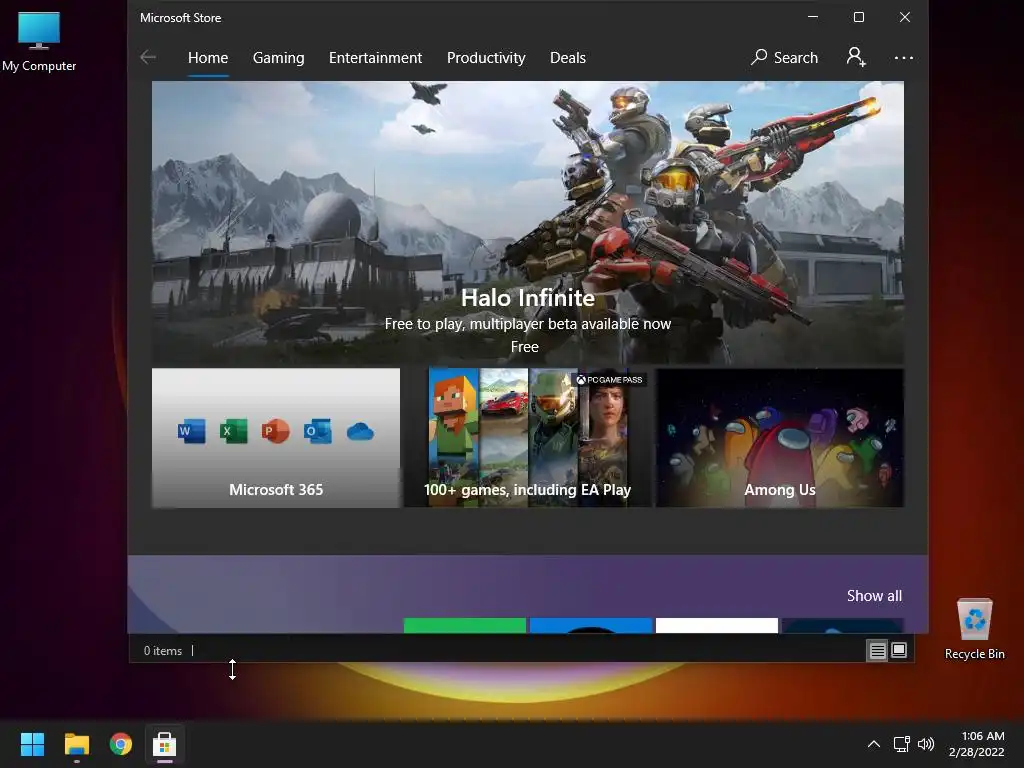Open the sign-in account icon
This screenshot has height=768, width=1024.
856,57
